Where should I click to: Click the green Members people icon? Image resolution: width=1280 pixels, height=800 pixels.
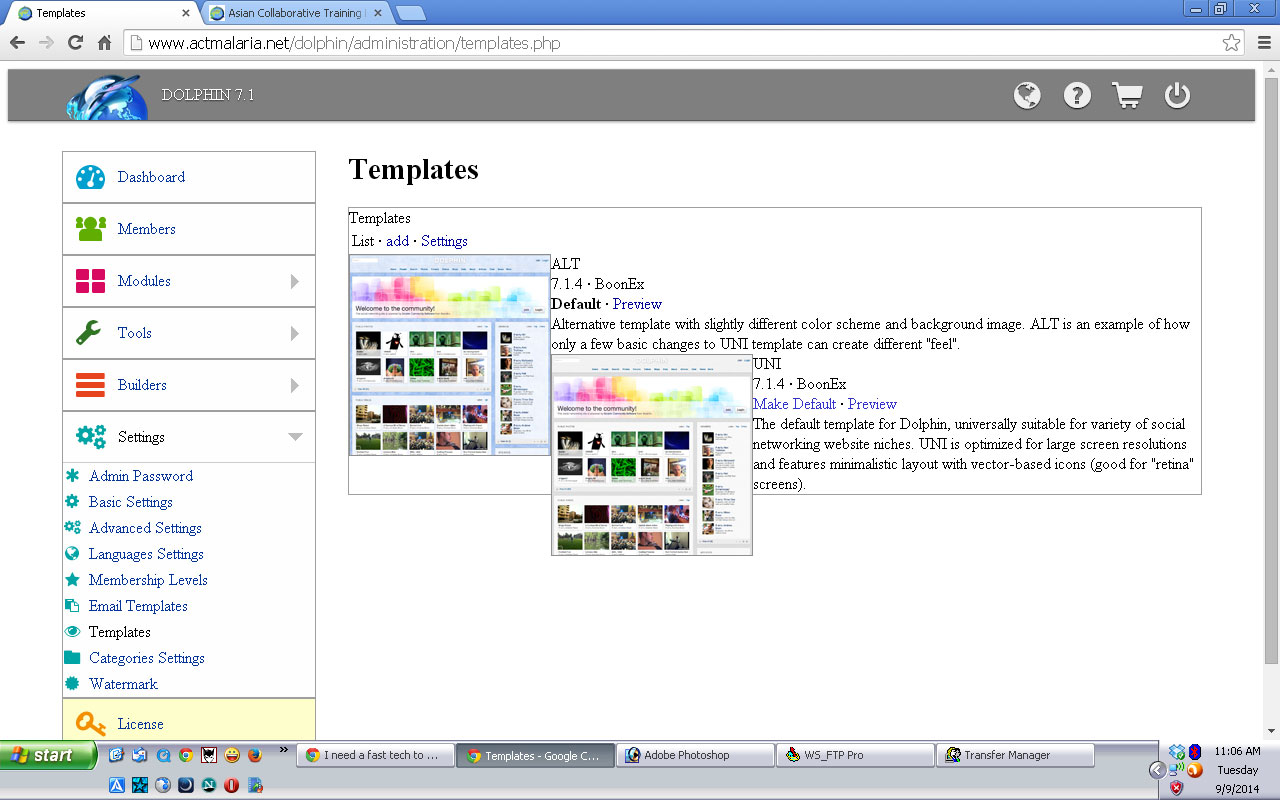pos(90,229)
